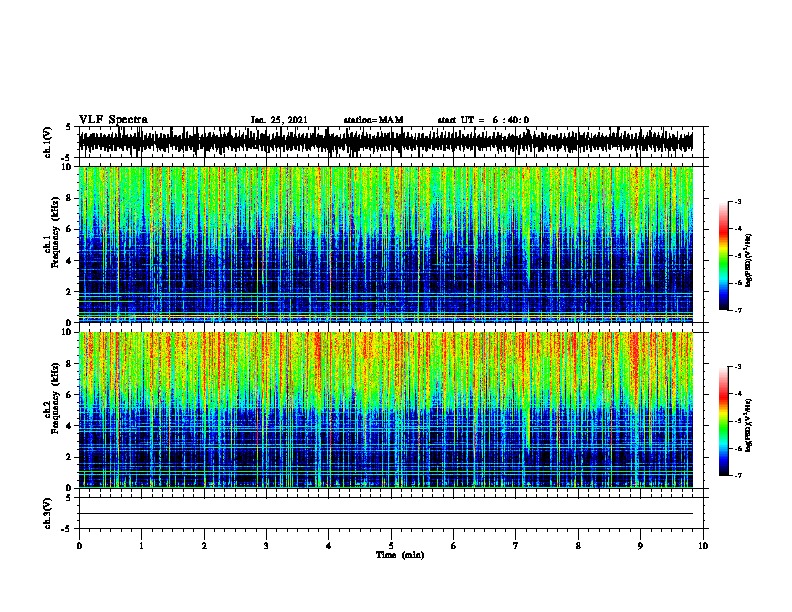Click time axis tick label "9"
The width and height of the screenshot is (792, 612).
[x=640, y=546]
